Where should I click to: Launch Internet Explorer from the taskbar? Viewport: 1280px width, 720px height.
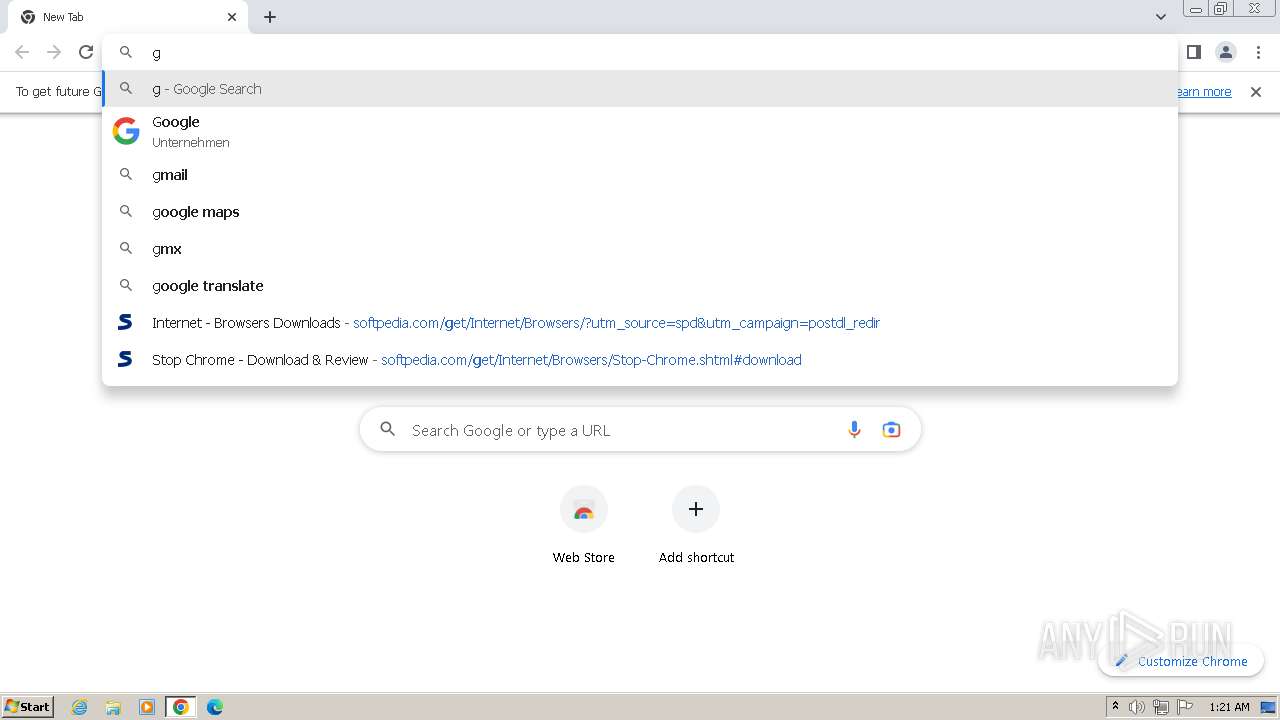[x=80, y=707]
